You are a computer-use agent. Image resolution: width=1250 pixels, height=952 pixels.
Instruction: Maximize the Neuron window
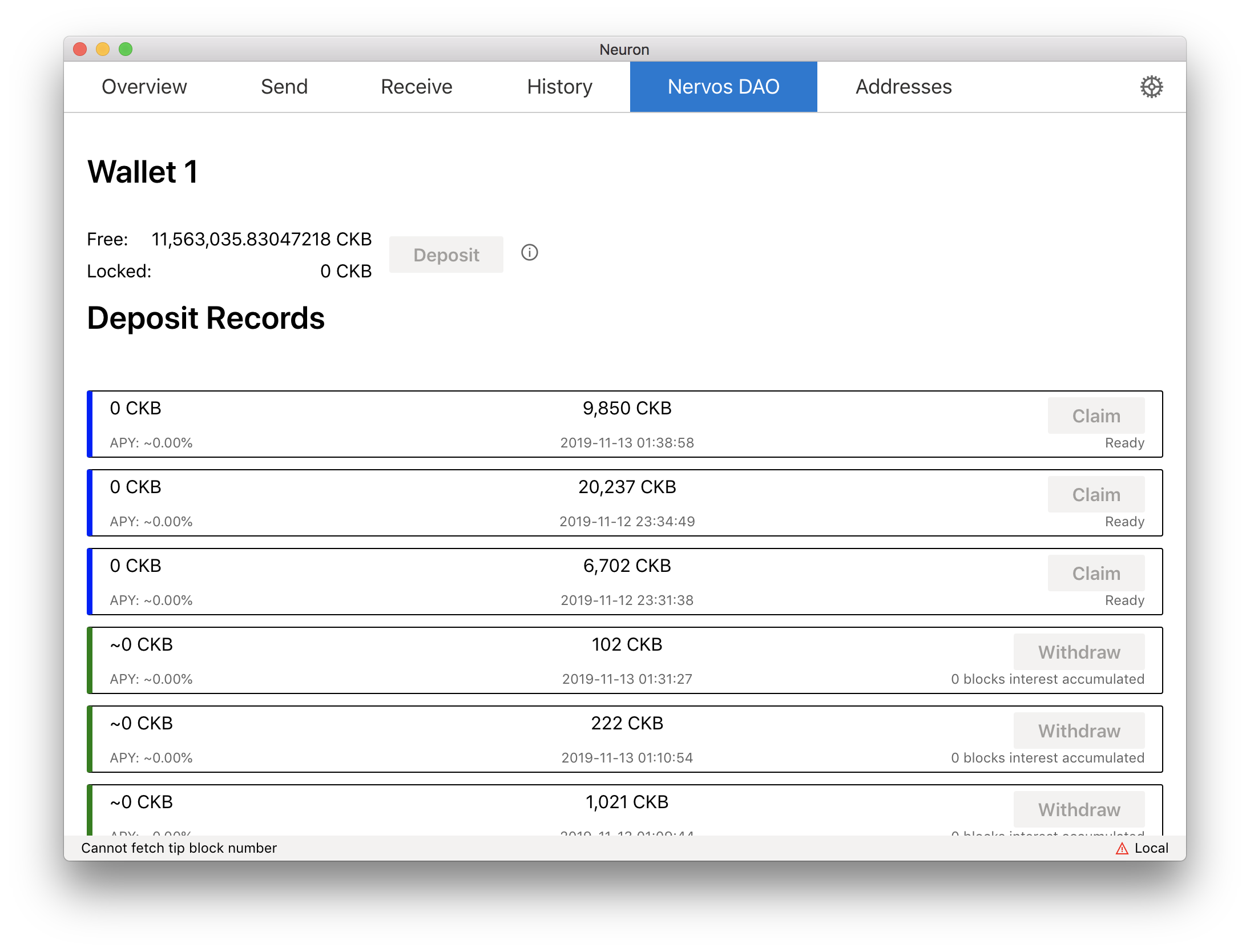(126, 49)
